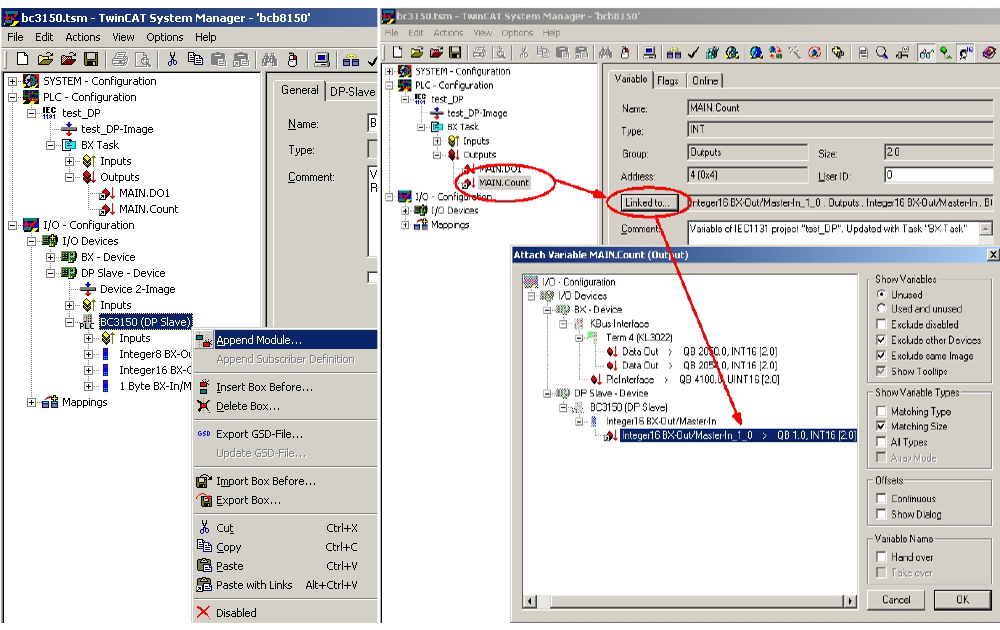Click Cancel in Attach Variable dialog
1000x630 pixels.
tap(896, 599)
